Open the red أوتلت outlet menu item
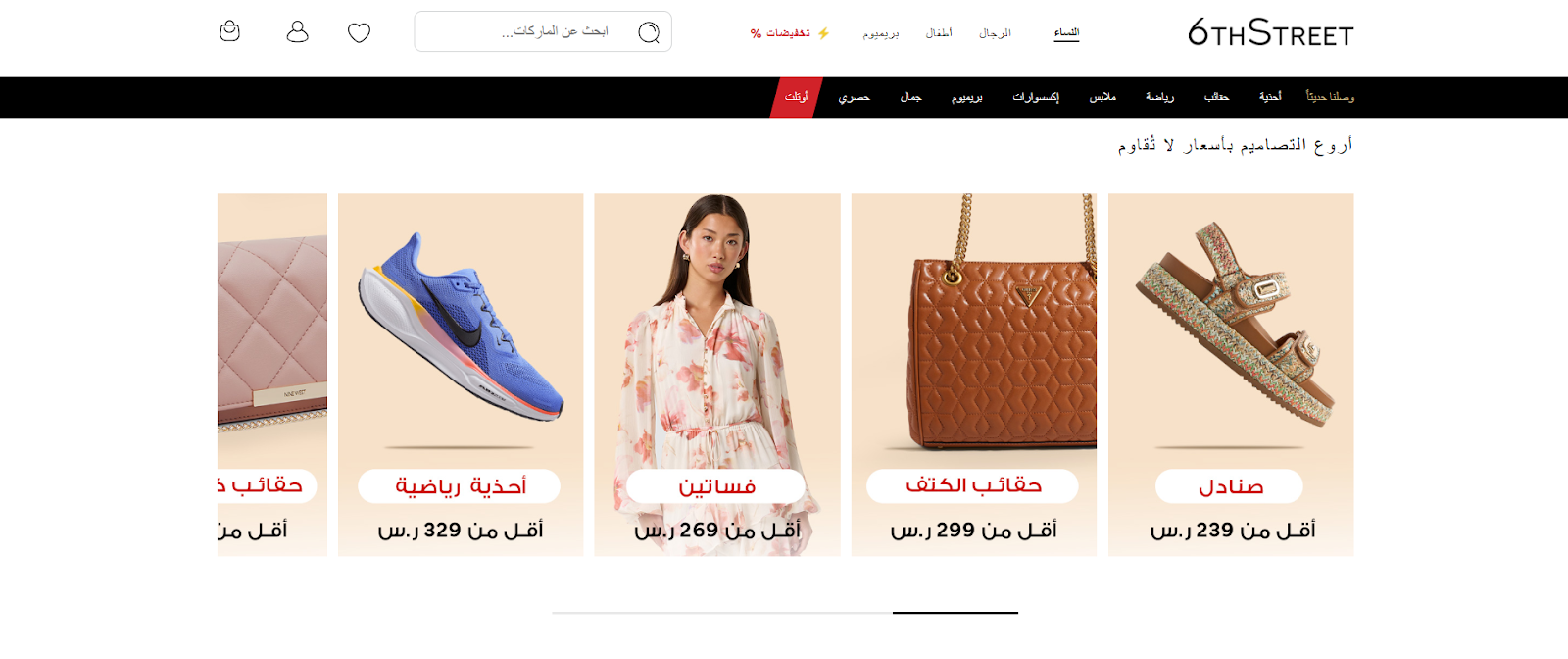The image size is (1568, 659). pos(796,97)
